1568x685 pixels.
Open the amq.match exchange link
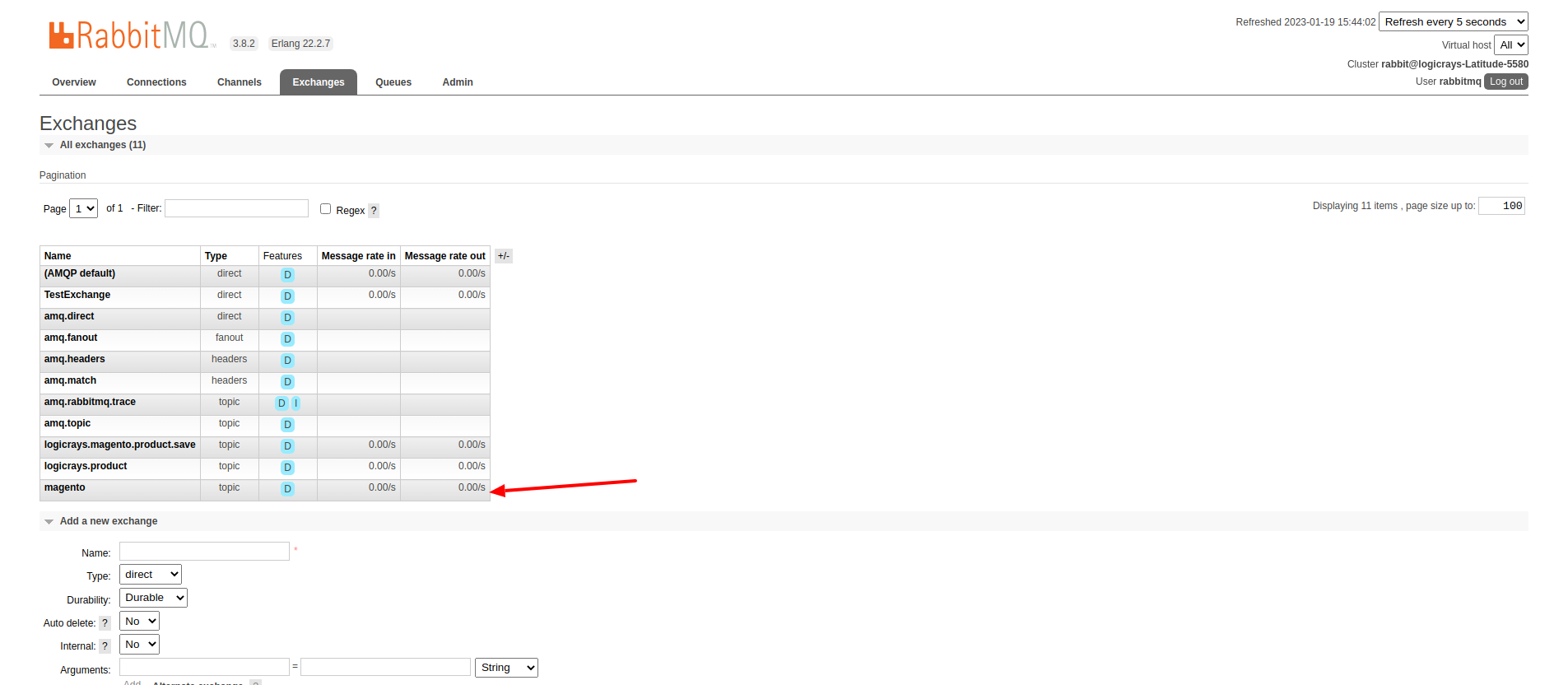(x=70, y=380)
